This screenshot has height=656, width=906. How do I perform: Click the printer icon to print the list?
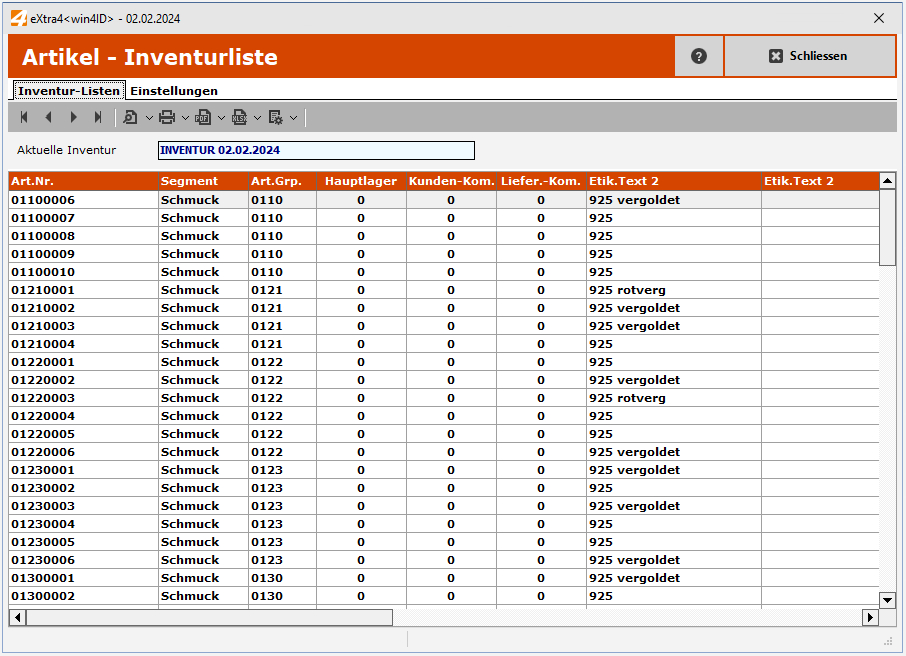point(166,117)
